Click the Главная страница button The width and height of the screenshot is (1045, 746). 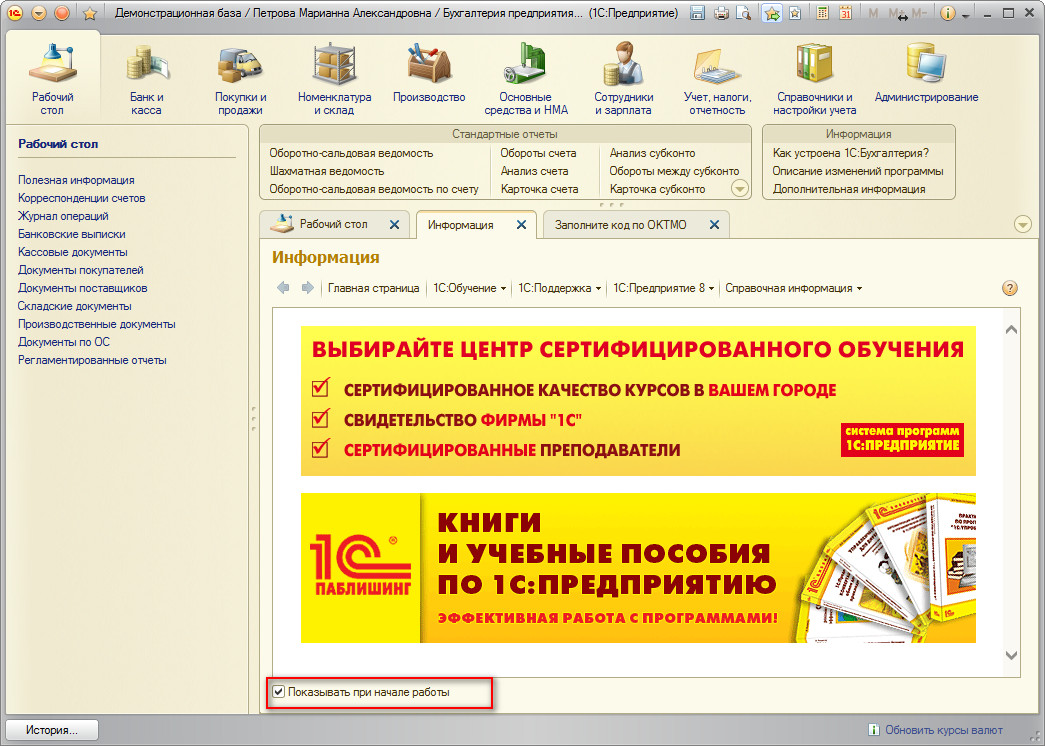click(373, 288)
